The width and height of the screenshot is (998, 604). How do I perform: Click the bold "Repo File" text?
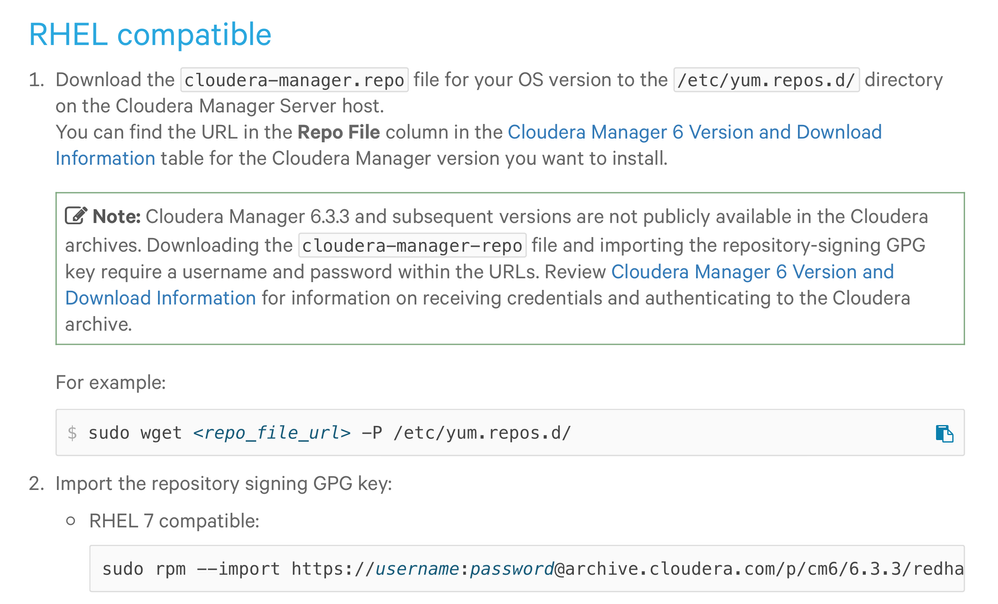point(338,132)
